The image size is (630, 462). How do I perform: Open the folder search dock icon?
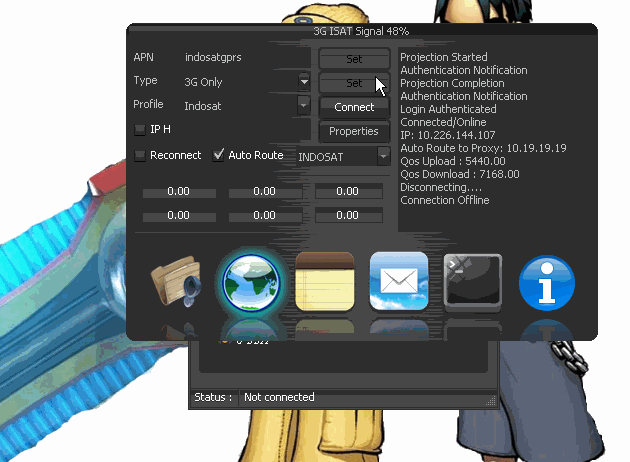pyautogui.click(x=176, y=282)
